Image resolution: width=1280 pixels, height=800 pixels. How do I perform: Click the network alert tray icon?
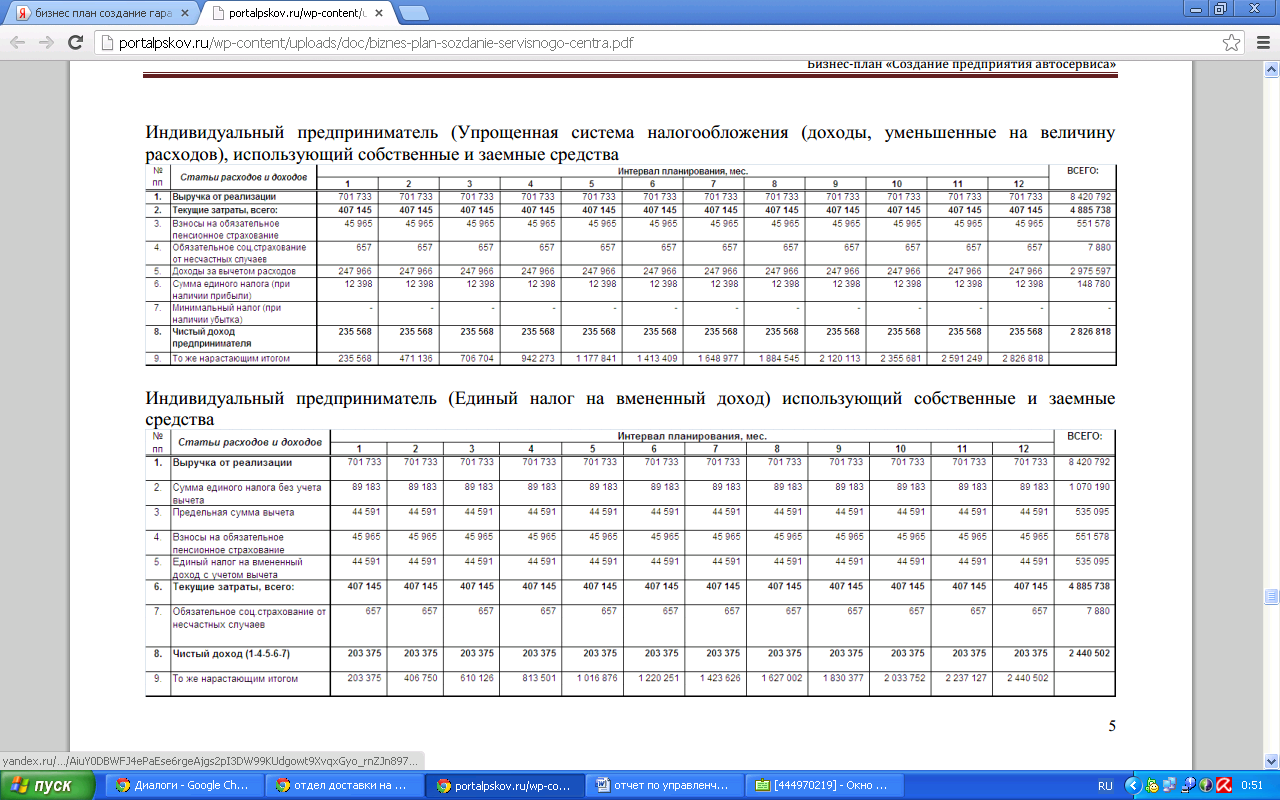click(x=1186, y=786)
